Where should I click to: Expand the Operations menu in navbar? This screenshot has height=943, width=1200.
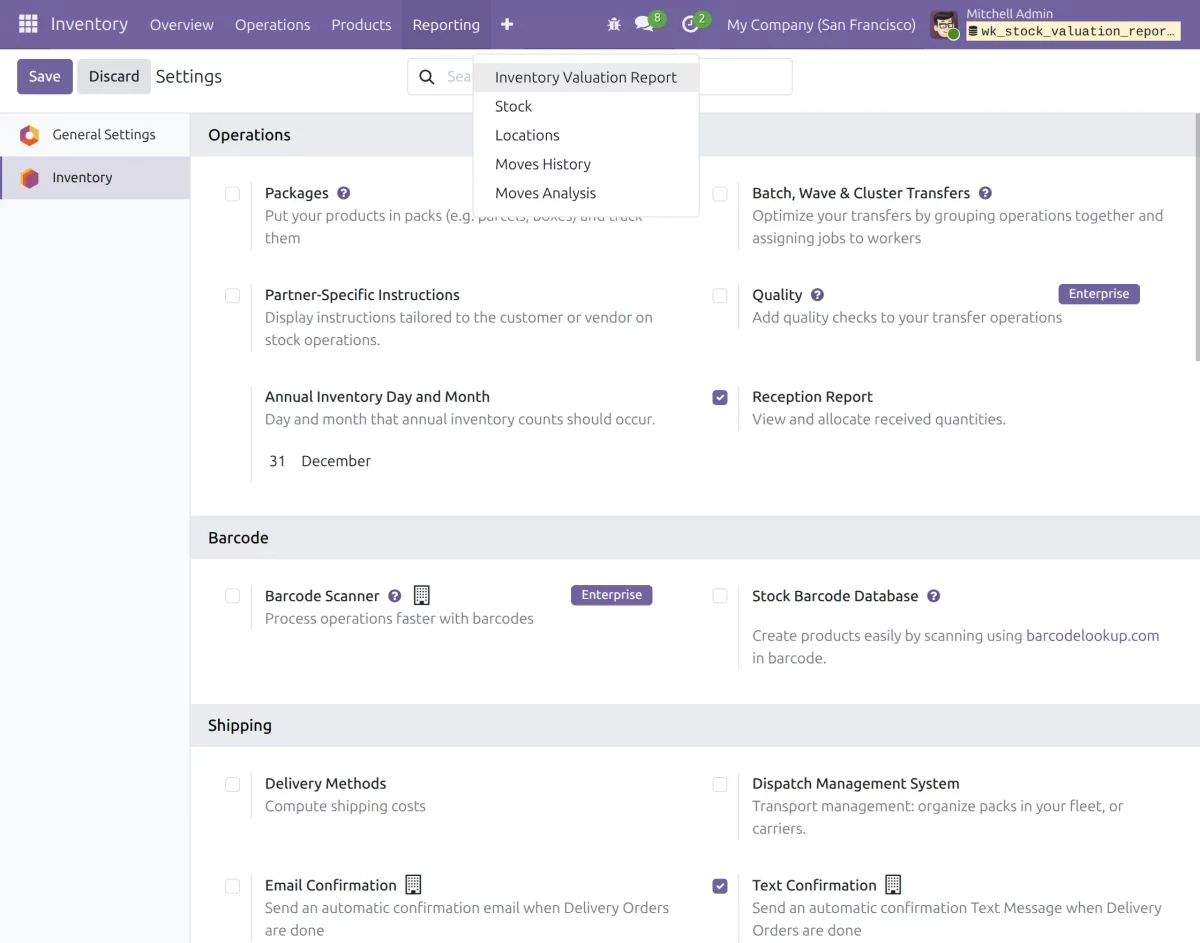click(272, 24)
